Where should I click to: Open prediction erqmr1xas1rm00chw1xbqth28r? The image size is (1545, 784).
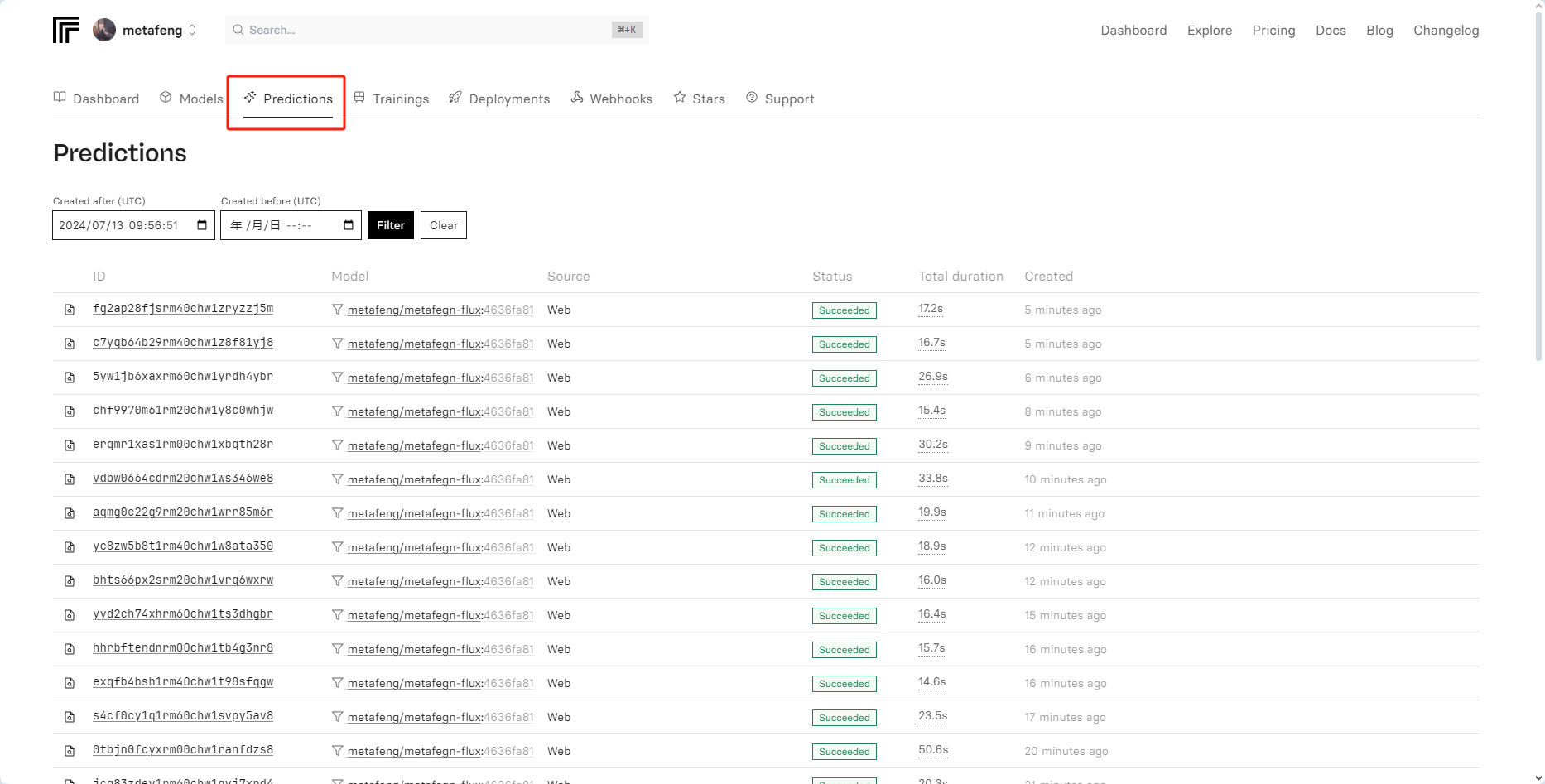pos(183,445)
